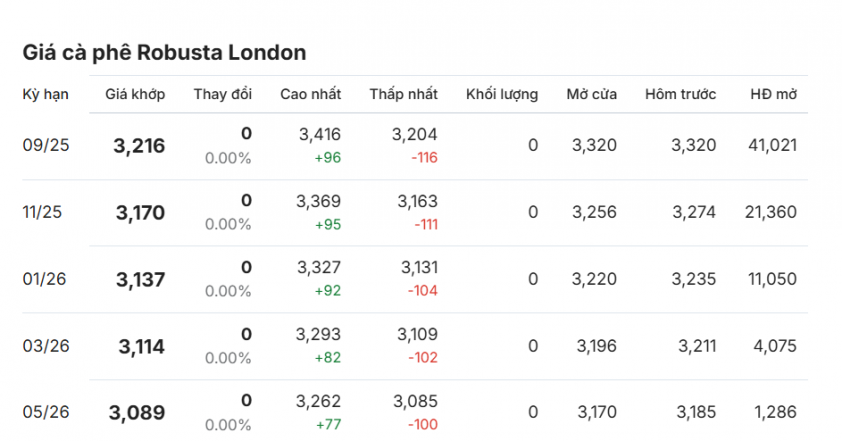
Task: Select the 03/26 contract term
Action: tap(46, 346)
